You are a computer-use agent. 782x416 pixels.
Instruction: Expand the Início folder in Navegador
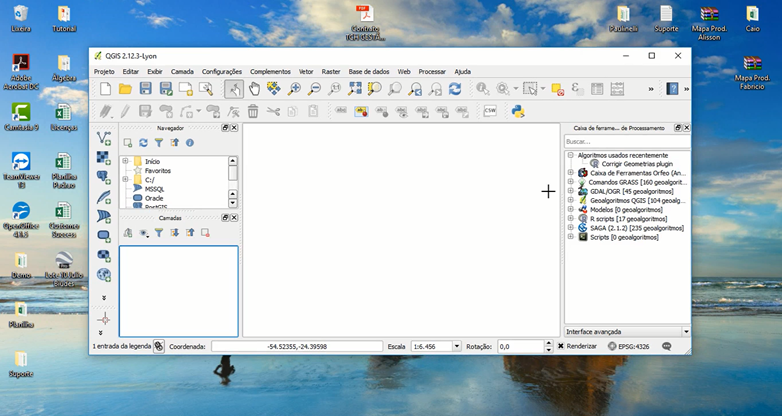point(125,161)
